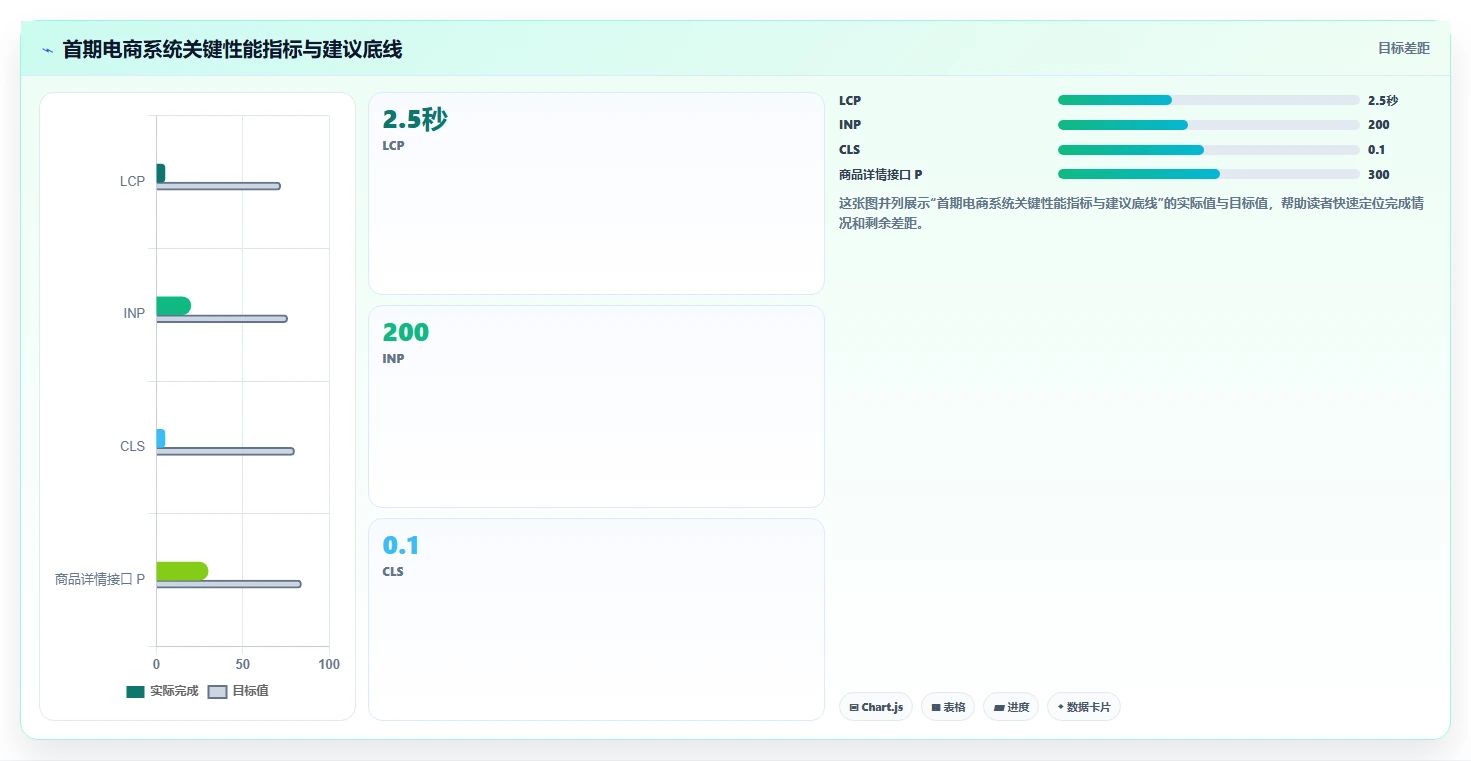Screen dimensions: 1471x761
Task: Click the INP label in the progress list
Action: coord(850,125)
